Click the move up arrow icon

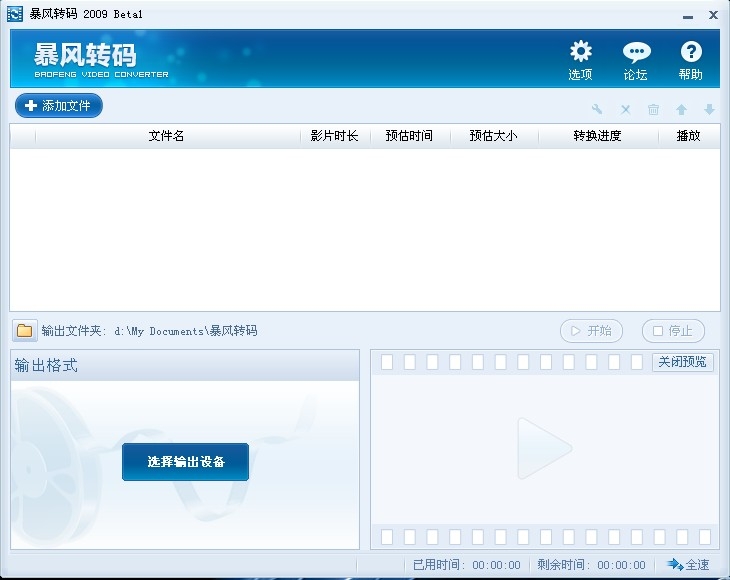tap(681, 110)
